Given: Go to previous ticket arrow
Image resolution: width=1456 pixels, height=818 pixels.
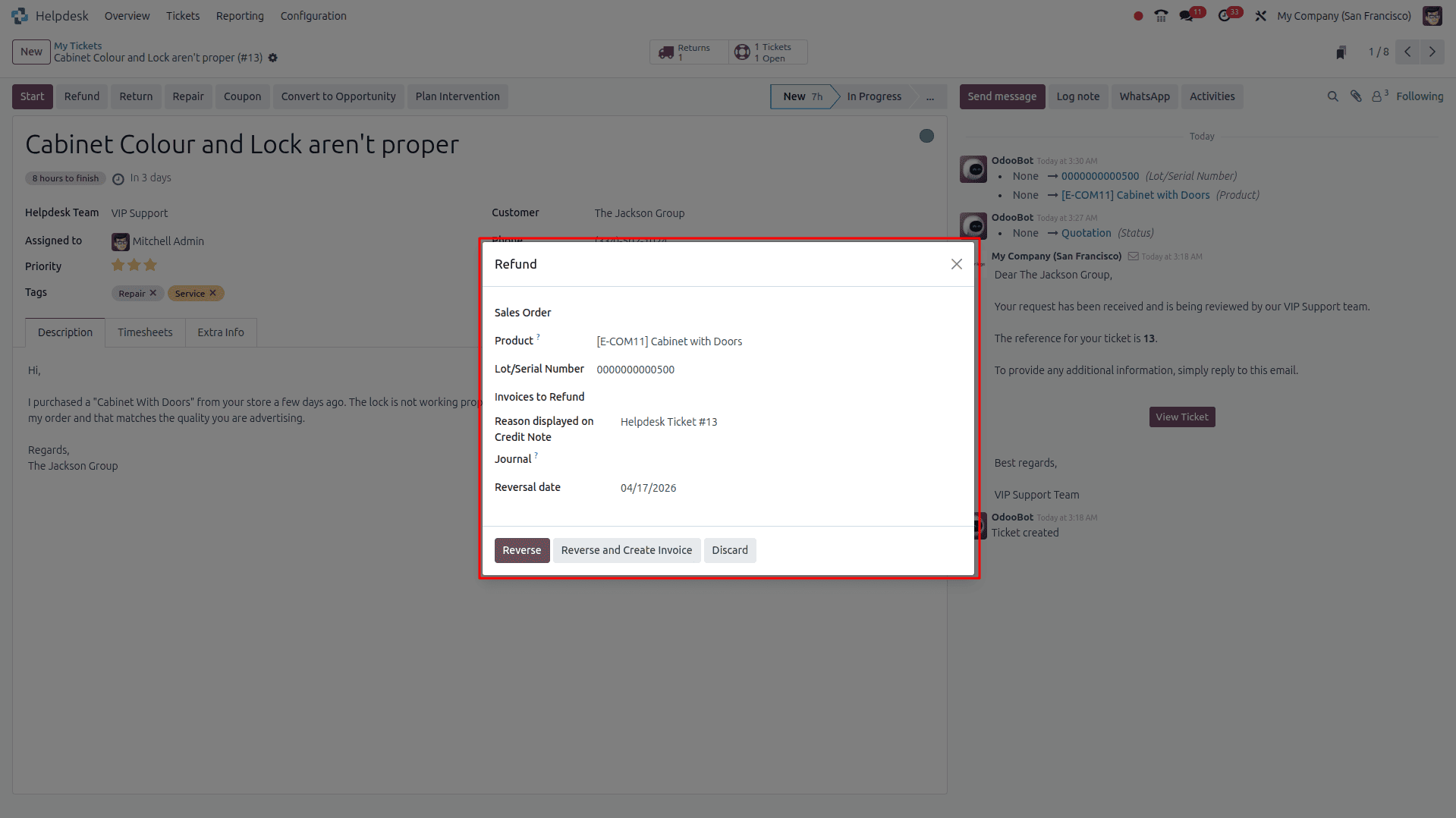Looking at the screenshot, I should 1407,52.
